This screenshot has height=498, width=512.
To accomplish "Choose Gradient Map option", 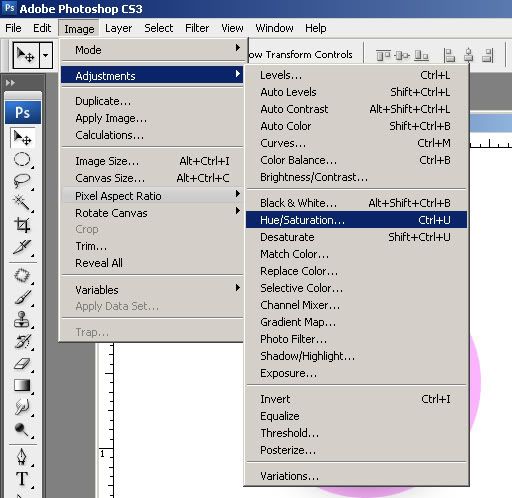I will [356, 322].
